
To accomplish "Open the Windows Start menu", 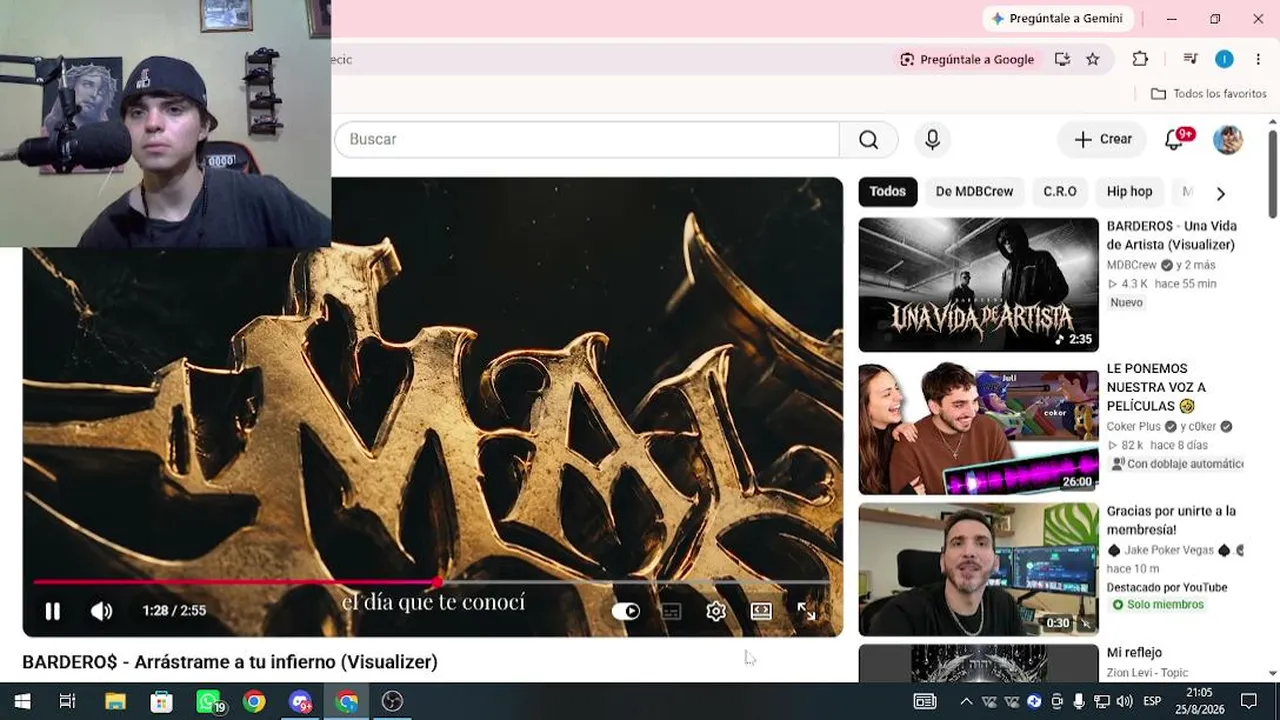I will (22, 701).
